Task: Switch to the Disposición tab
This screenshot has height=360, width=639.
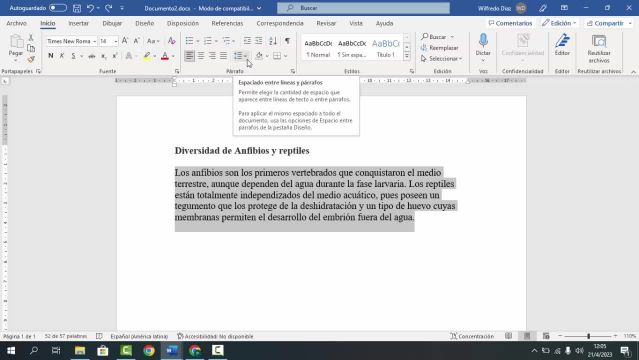Action: 183,23
